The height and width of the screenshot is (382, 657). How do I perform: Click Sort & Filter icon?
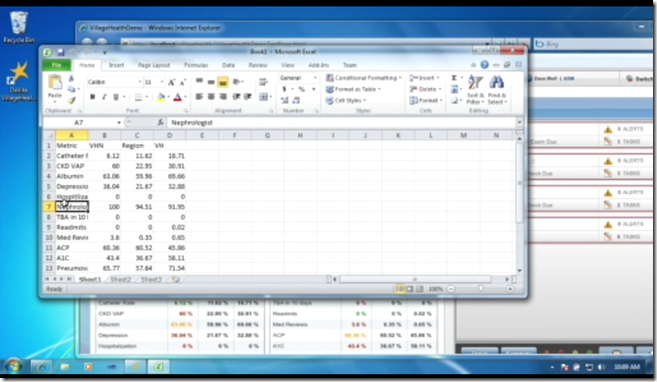475,90
